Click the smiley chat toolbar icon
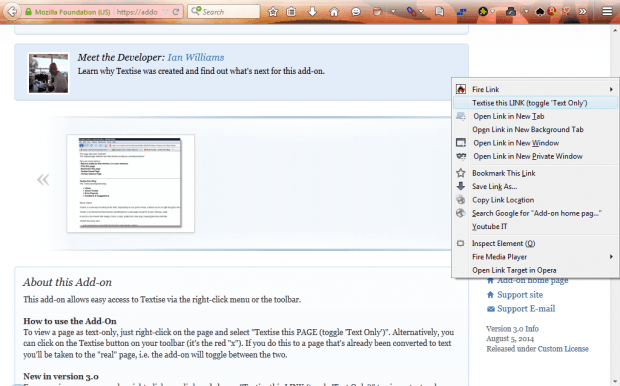Viewport: 620px width, 386px height. click(356, 12)
